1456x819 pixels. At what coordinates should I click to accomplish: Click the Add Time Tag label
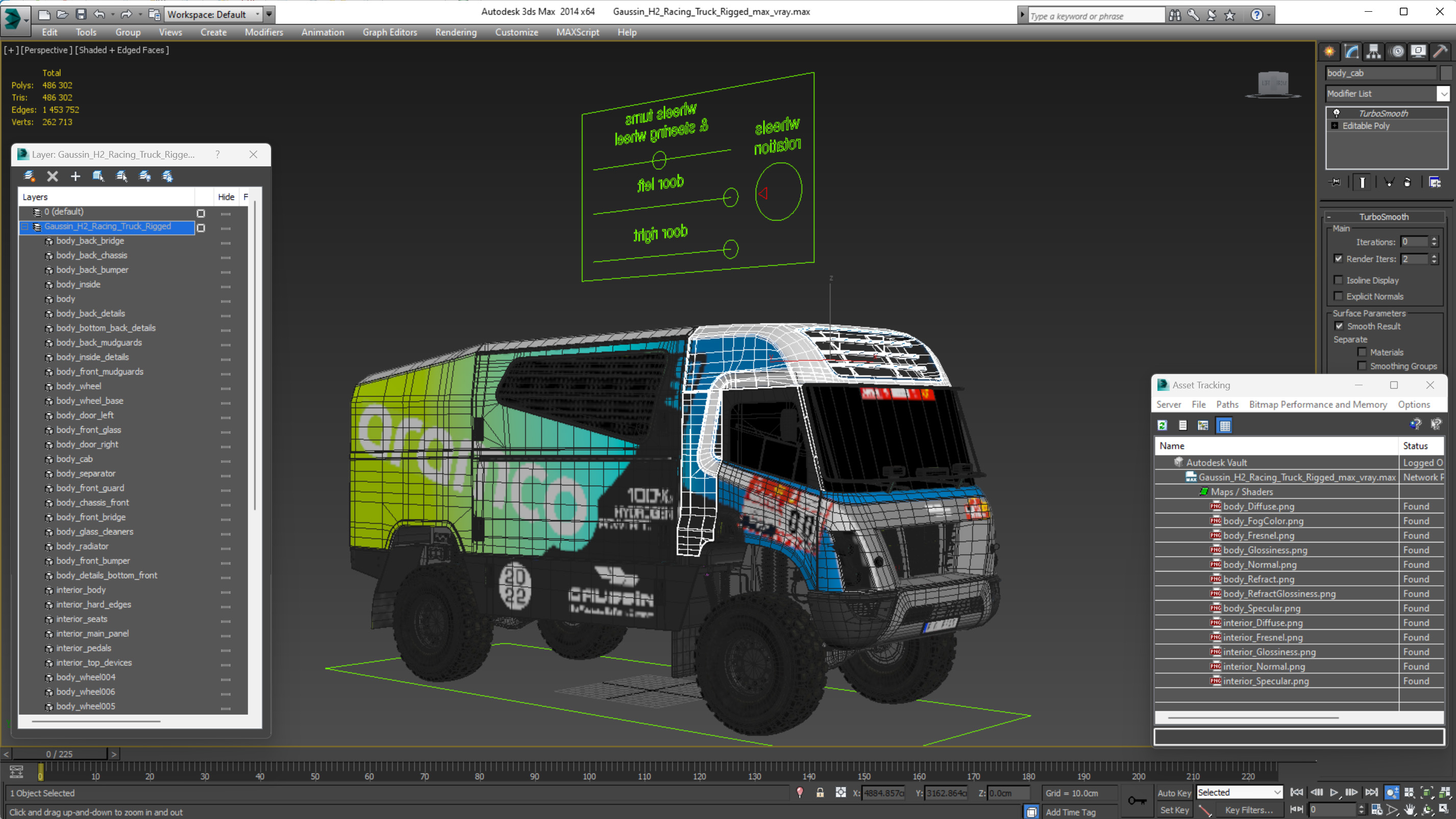click(1070, 812)
